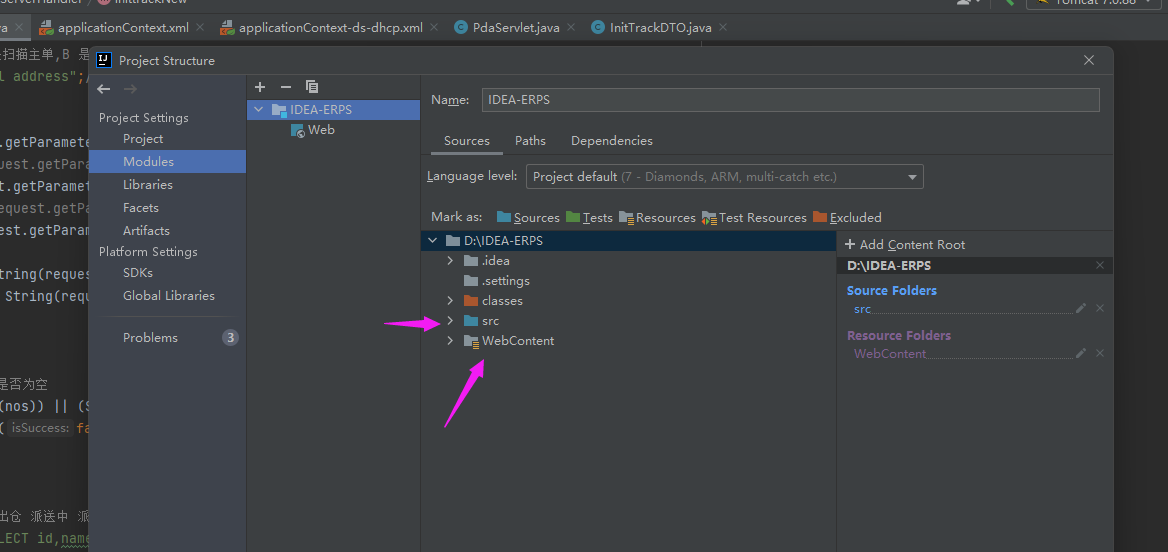Select the Web facet icon under IDEA-ERPS
Screen dimensions: 1168x552
click(297, 130)
